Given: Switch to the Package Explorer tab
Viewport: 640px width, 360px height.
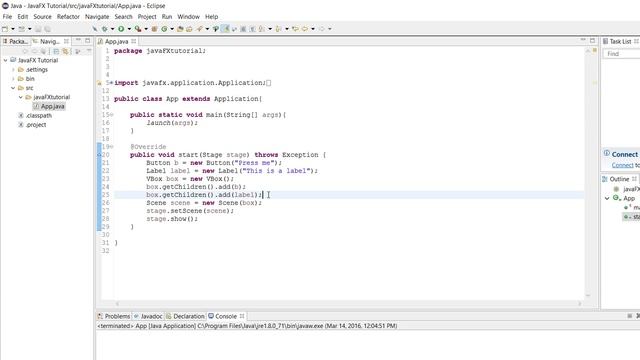Looking at the screenshot, I should (x=16, y=41).
